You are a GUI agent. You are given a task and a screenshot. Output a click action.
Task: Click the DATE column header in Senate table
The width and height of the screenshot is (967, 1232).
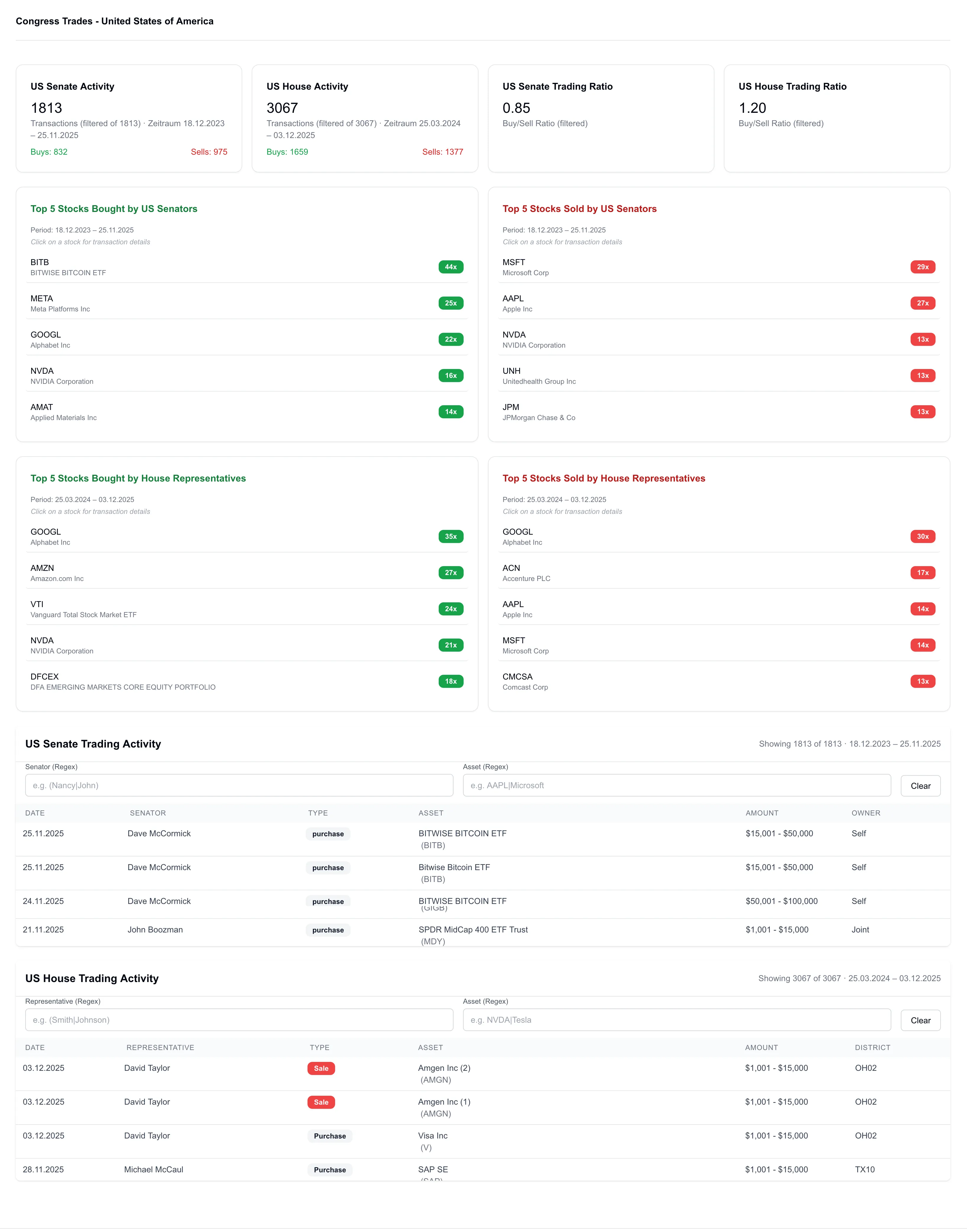[x=34, y=813]
